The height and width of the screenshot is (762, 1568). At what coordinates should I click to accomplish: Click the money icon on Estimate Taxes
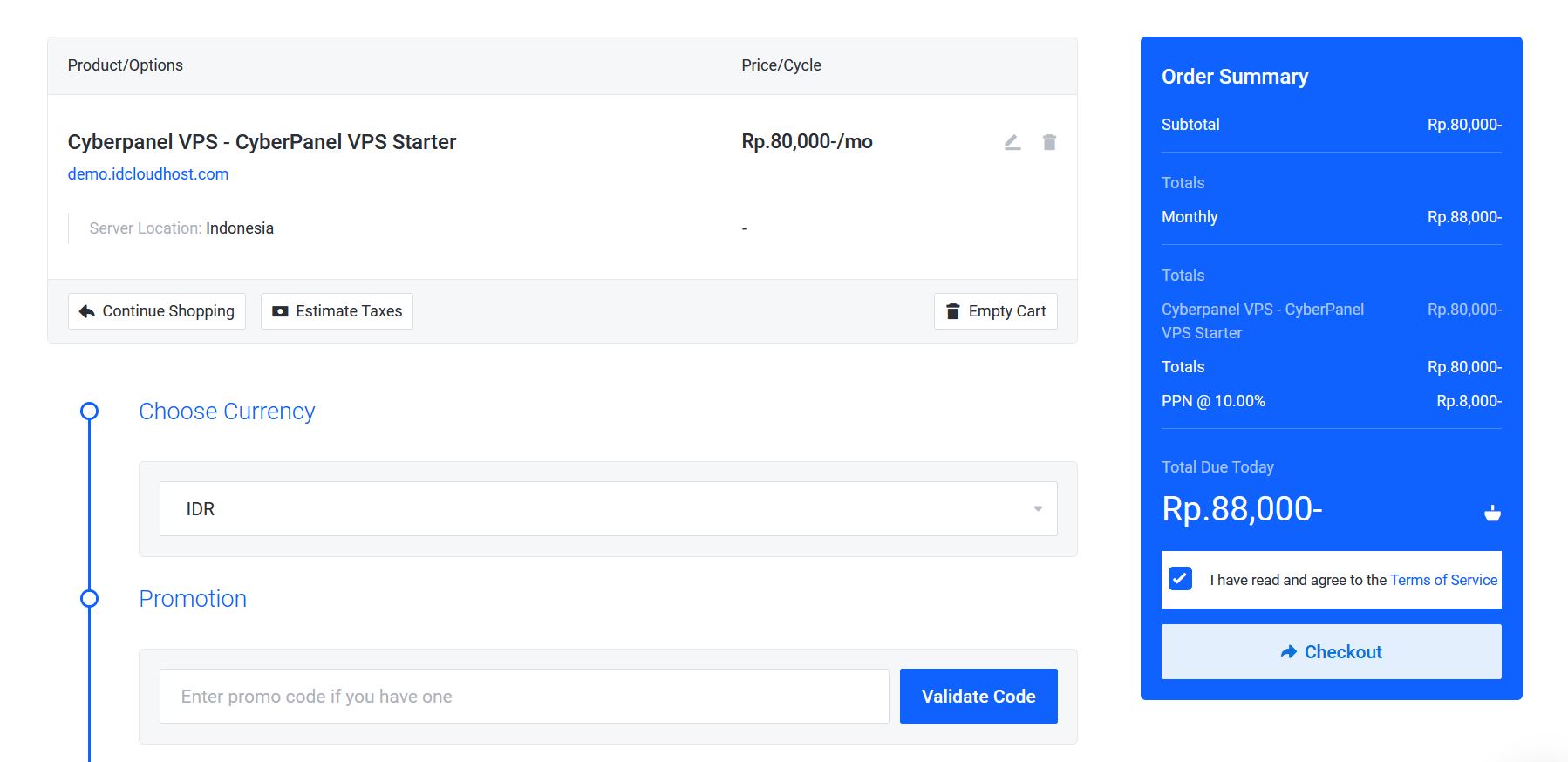280,311
